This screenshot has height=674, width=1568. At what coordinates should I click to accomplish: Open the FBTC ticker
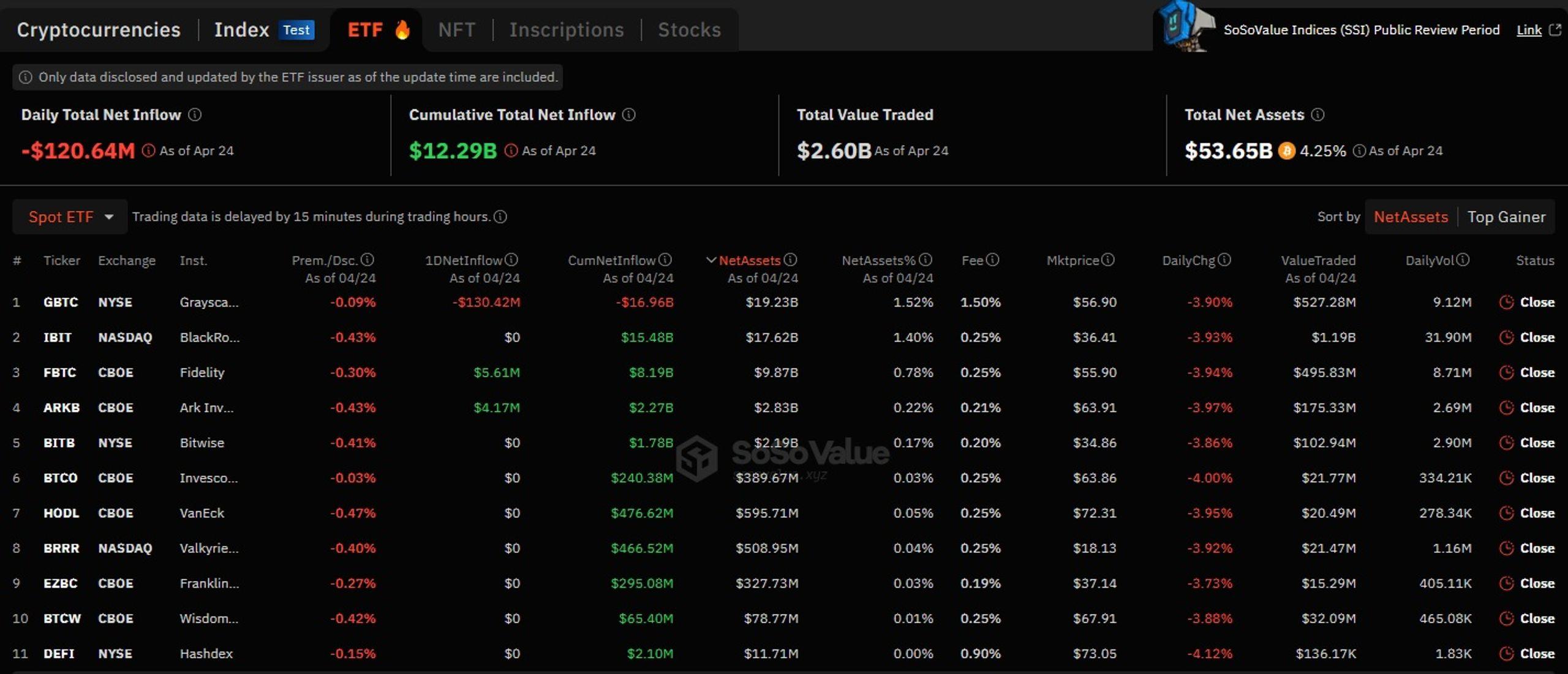[59, 372]
